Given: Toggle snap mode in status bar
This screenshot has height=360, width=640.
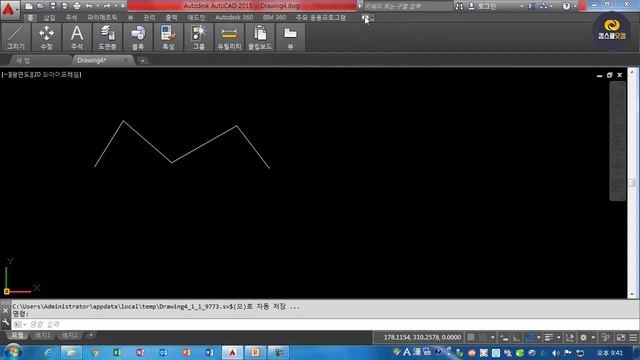Looking at the screenshot, I should [483, 338].
